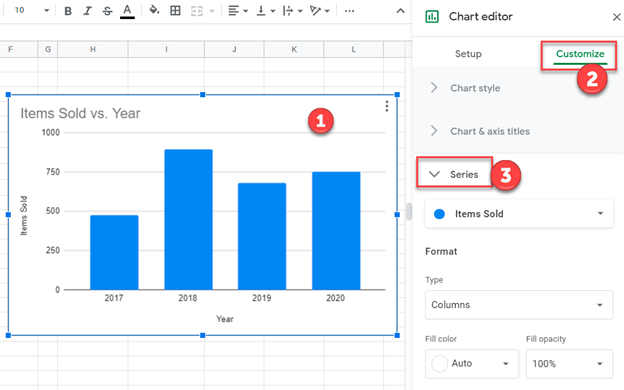Screen dimensions: 624x390
Task: Click the merge cells icon
Action: [197, 11]
